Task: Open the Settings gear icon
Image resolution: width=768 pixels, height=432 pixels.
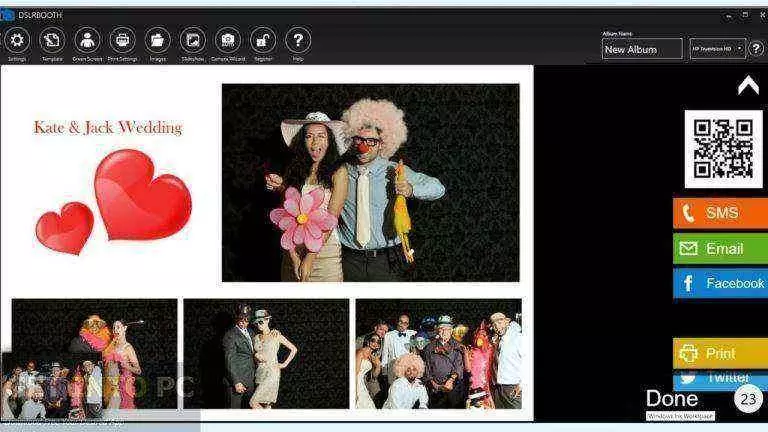Action: pos(16,40)
